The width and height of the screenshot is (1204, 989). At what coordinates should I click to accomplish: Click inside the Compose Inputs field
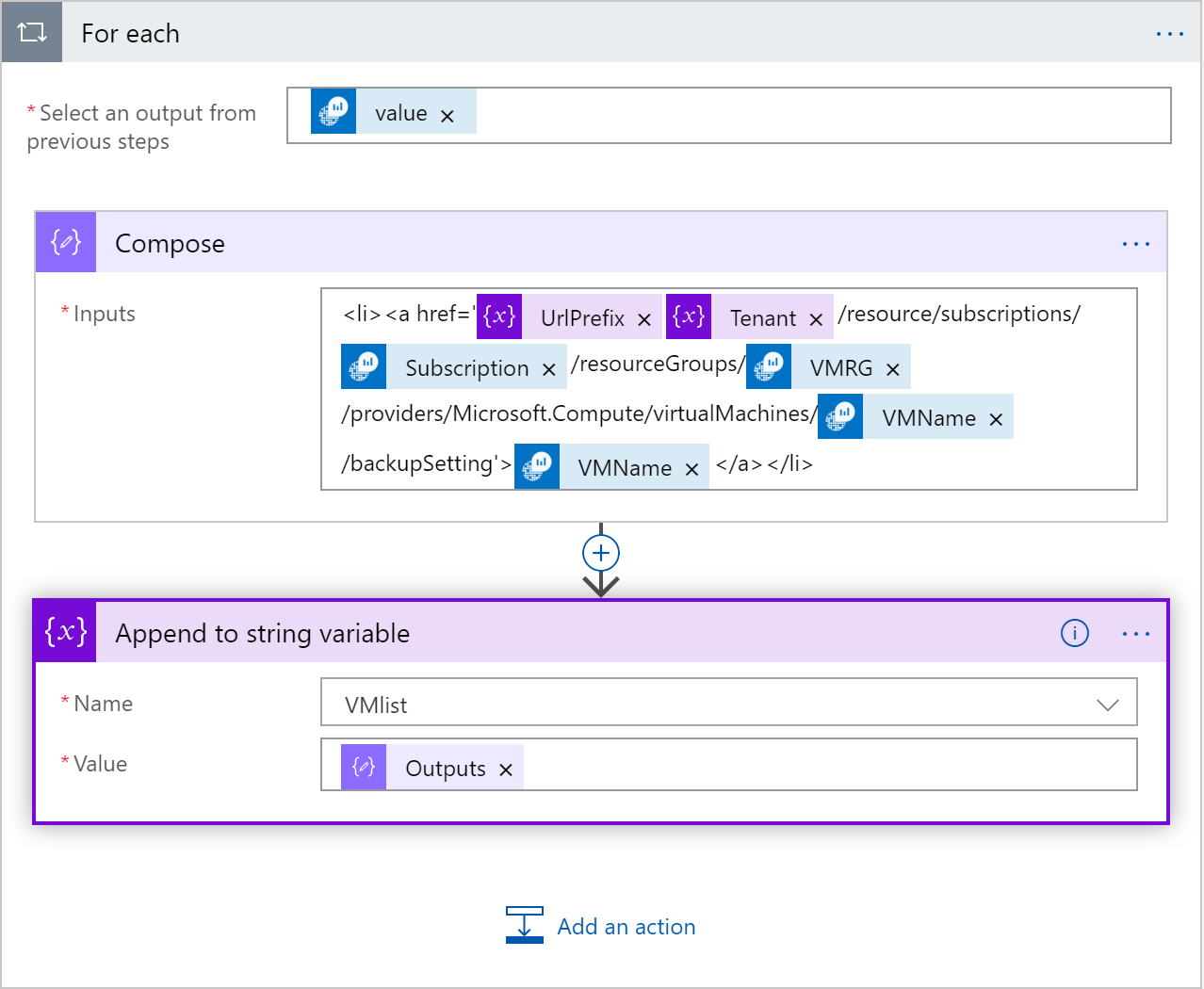pos(942,464)
